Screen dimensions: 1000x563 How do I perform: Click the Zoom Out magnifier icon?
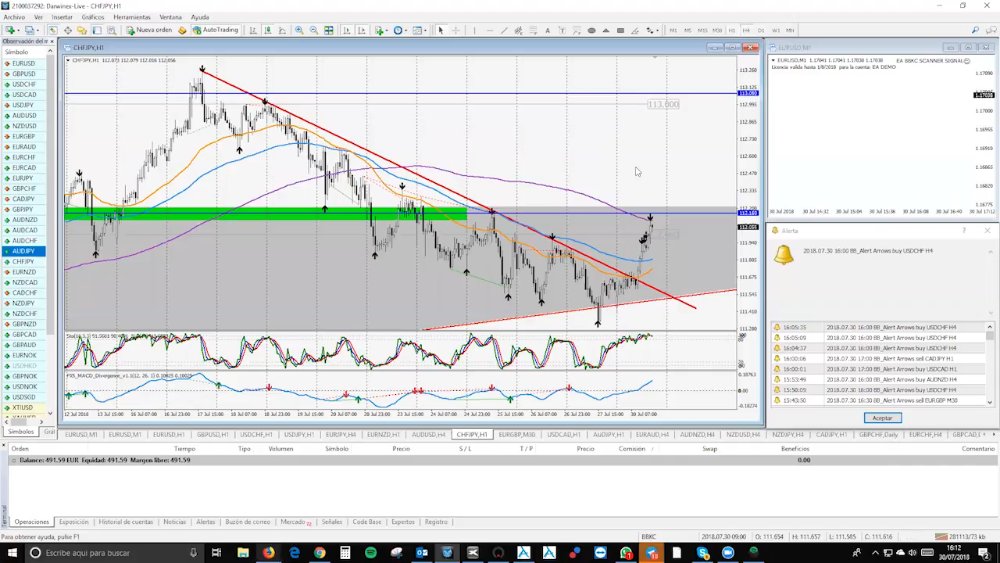pos(314,30)
